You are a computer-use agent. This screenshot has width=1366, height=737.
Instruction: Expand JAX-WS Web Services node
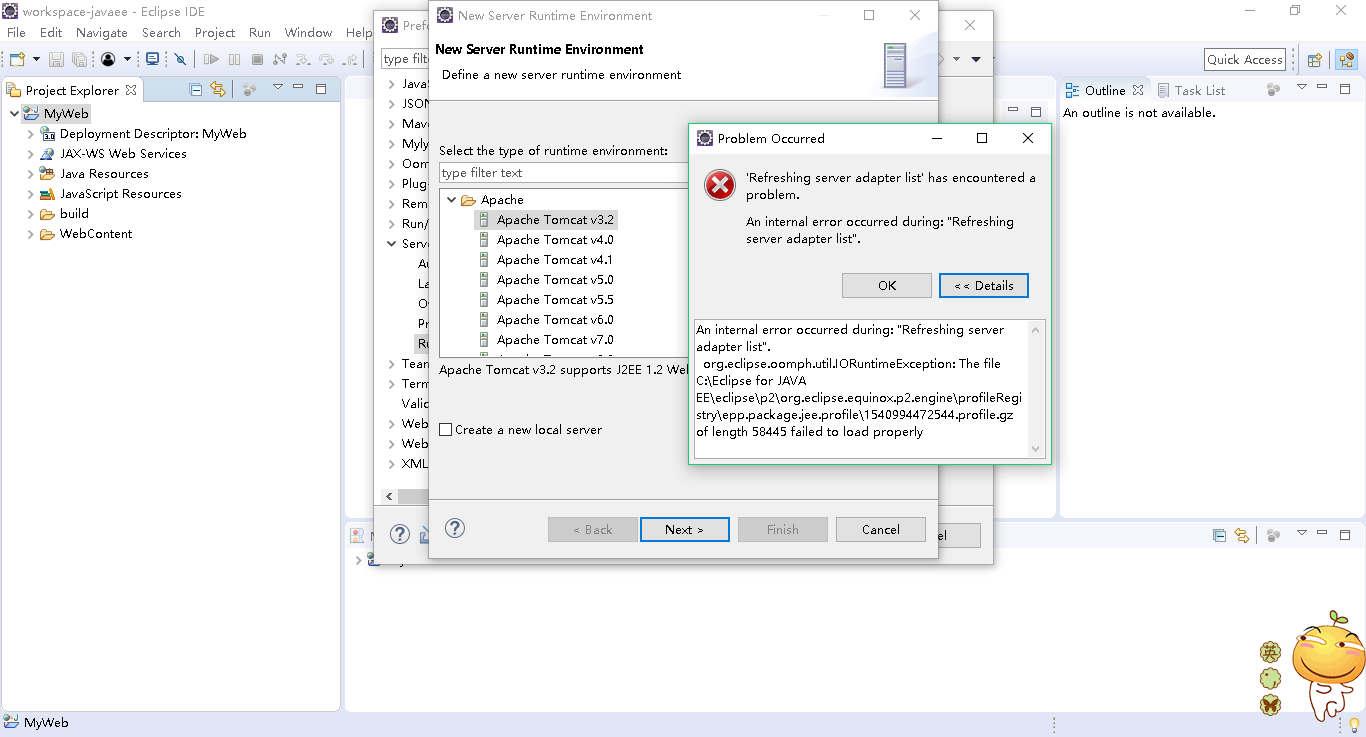pyautogui.click(x=31, y=153)
